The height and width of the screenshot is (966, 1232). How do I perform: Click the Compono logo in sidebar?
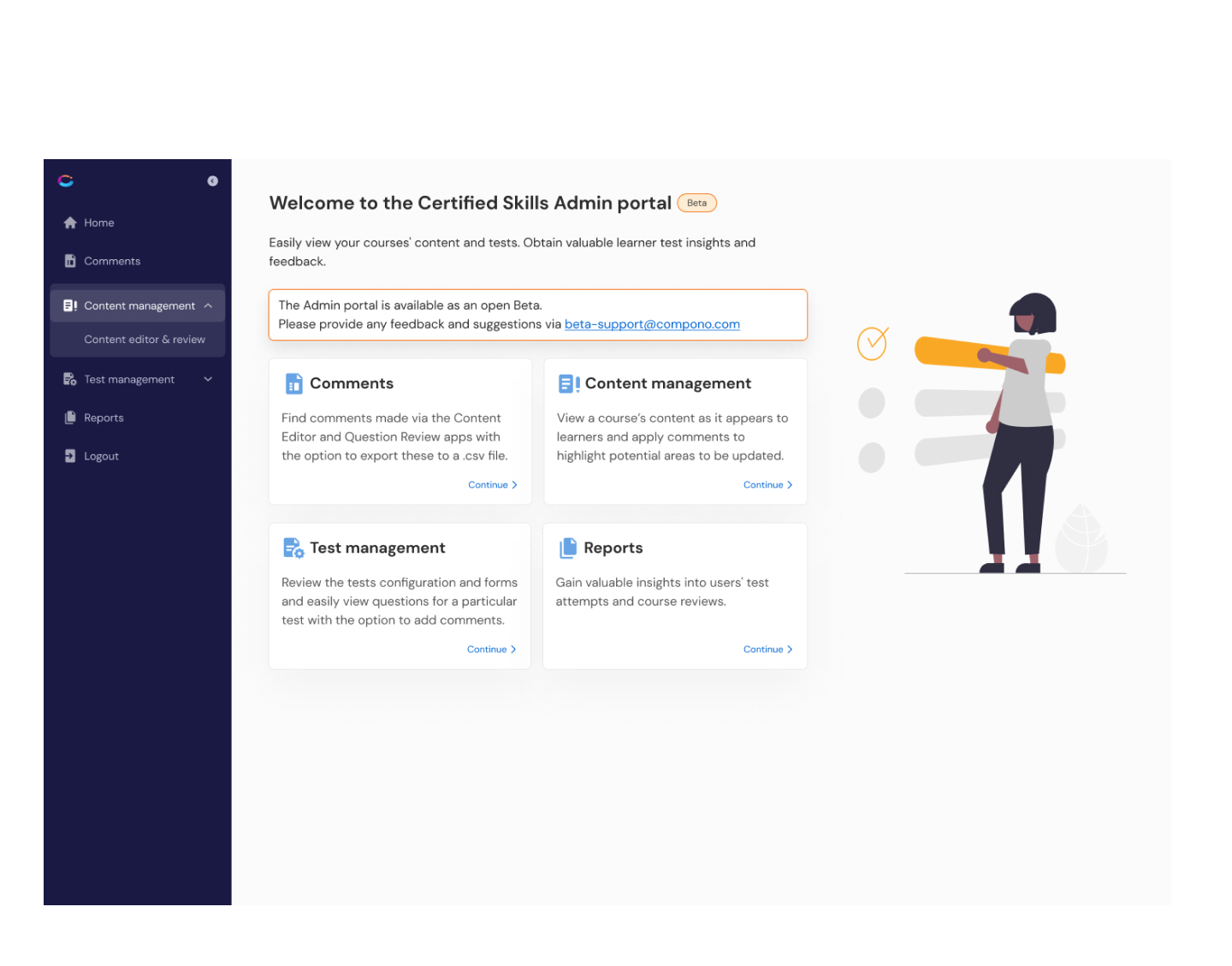[x=66, y=181]
